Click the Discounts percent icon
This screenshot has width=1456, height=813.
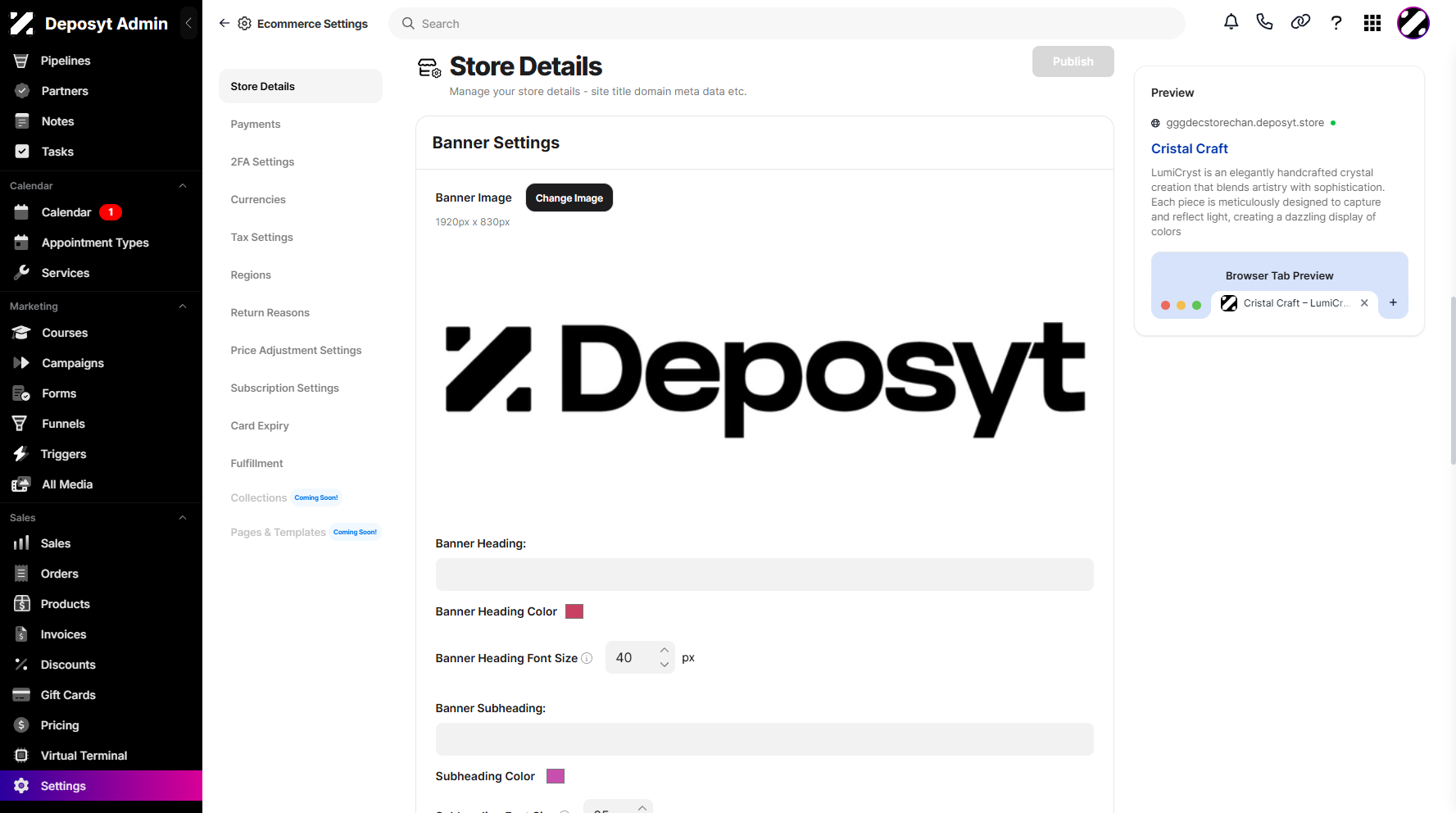point(21,665)
